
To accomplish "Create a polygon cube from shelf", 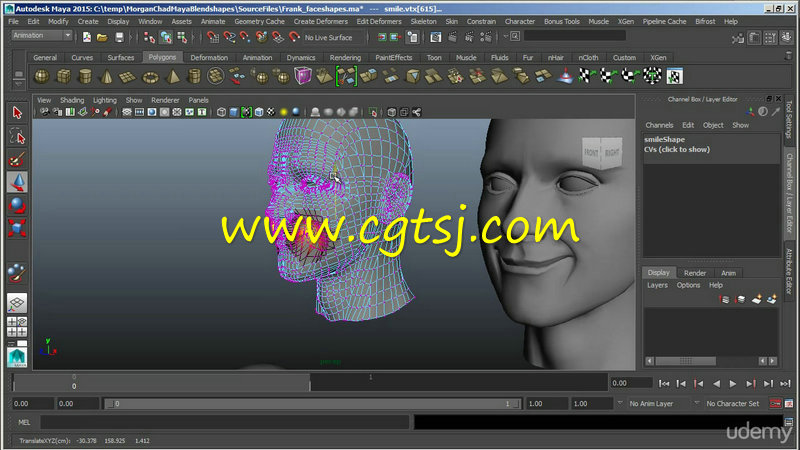I will point(63,77).
